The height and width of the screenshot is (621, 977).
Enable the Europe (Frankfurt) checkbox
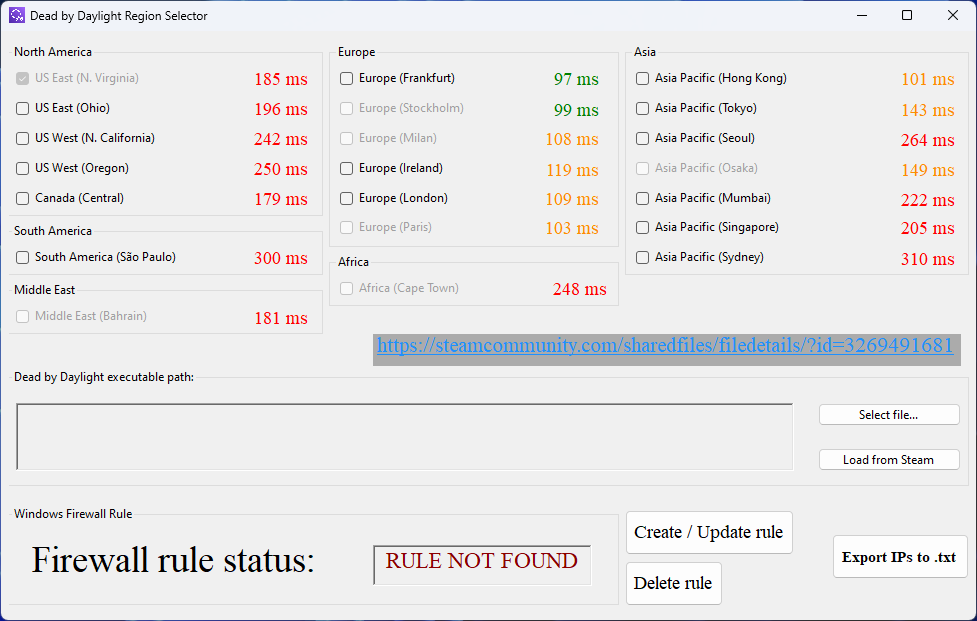(346, 78)
